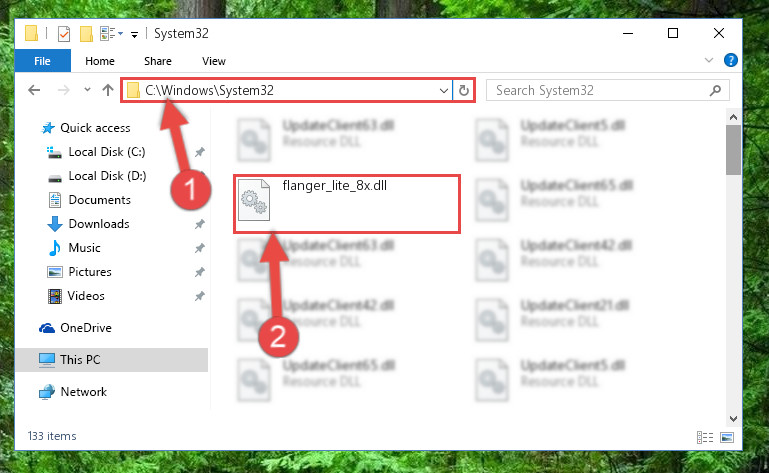769x473 pixels.
Task: Click into the Search System32 field
Action: click(x=608, y=90)
